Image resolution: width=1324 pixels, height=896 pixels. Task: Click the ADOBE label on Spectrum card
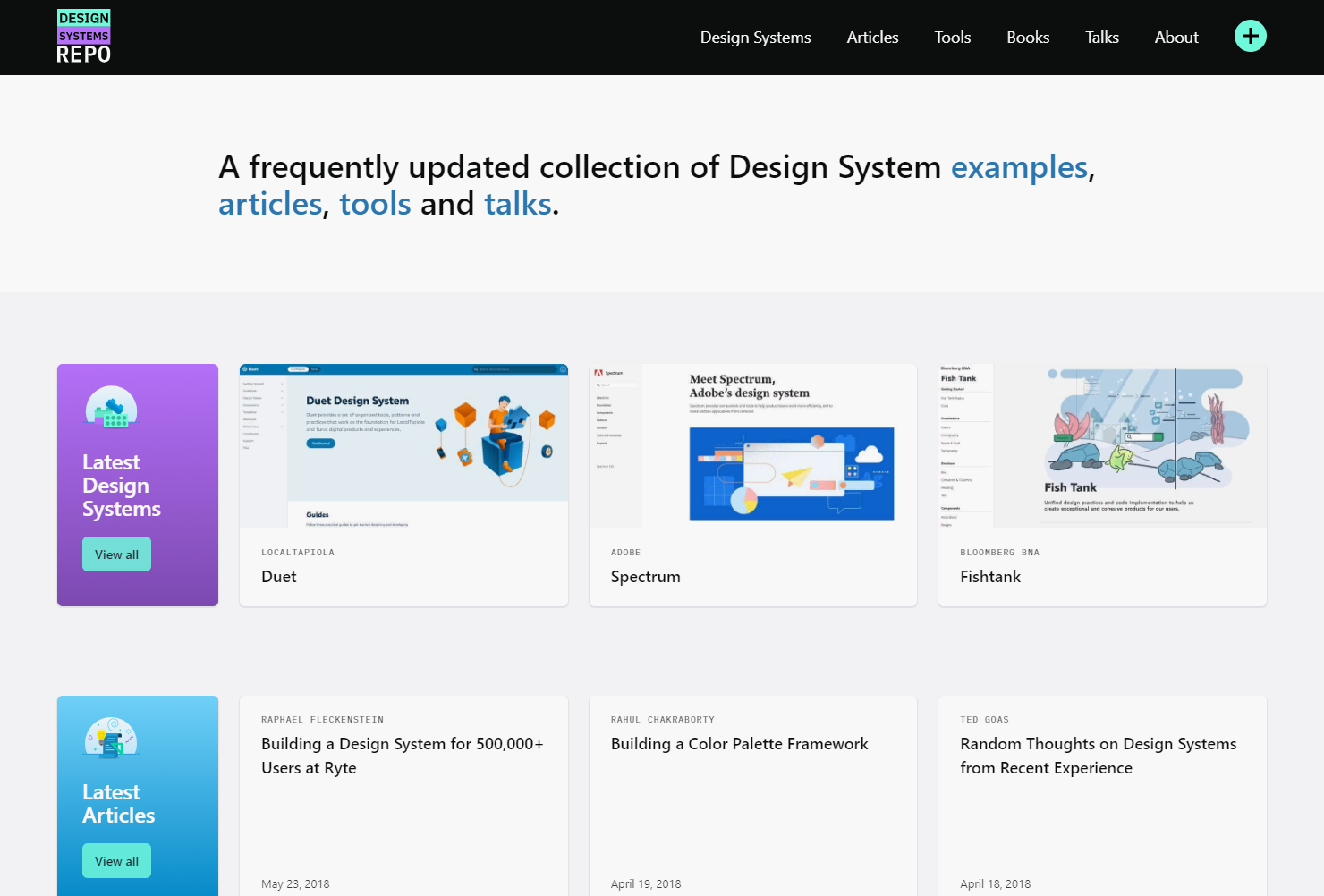pos(625,553)
